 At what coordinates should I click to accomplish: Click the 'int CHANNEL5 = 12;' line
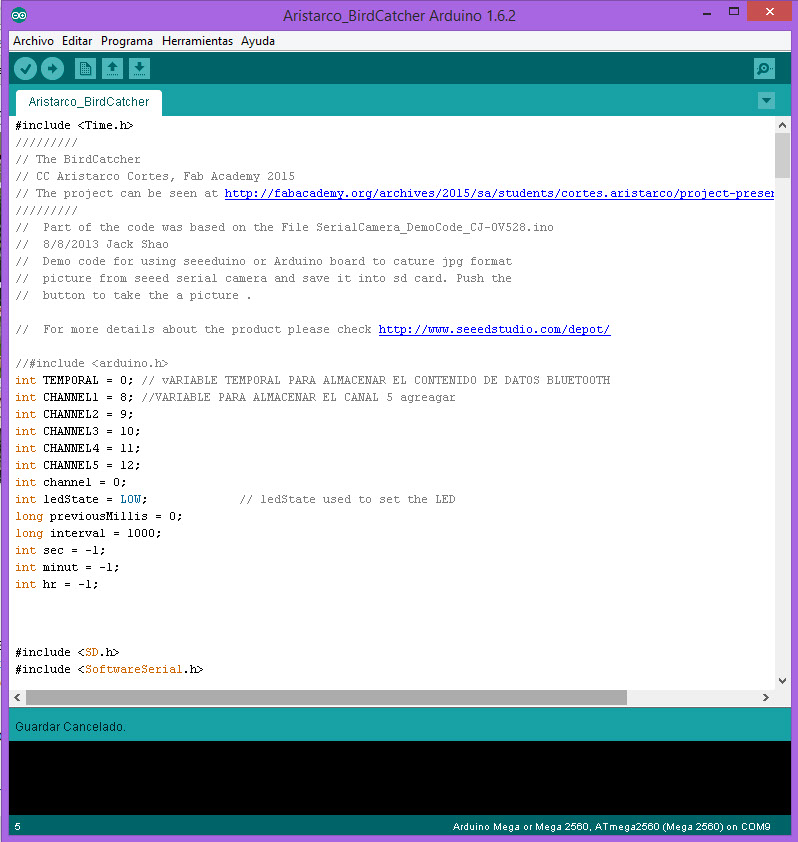coord(78,466)
